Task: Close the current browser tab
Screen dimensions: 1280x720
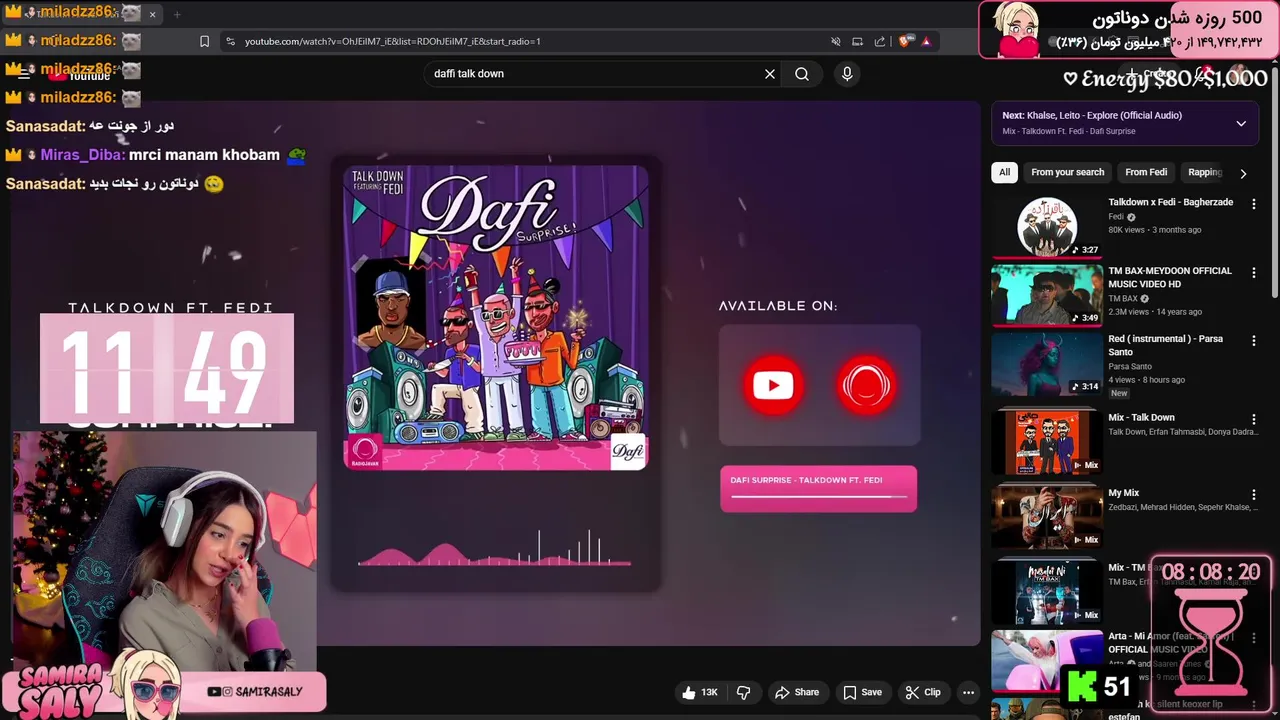Action: coord(152,14)
